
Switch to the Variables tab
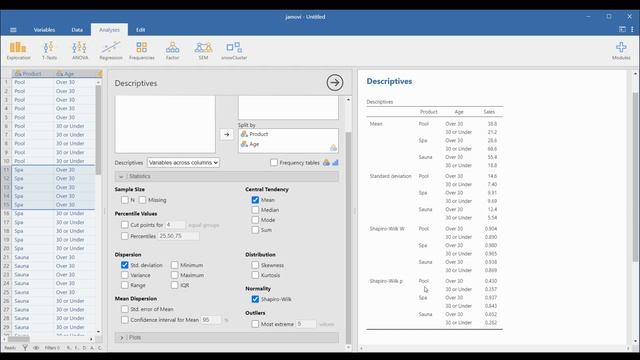tap(44, 30)
